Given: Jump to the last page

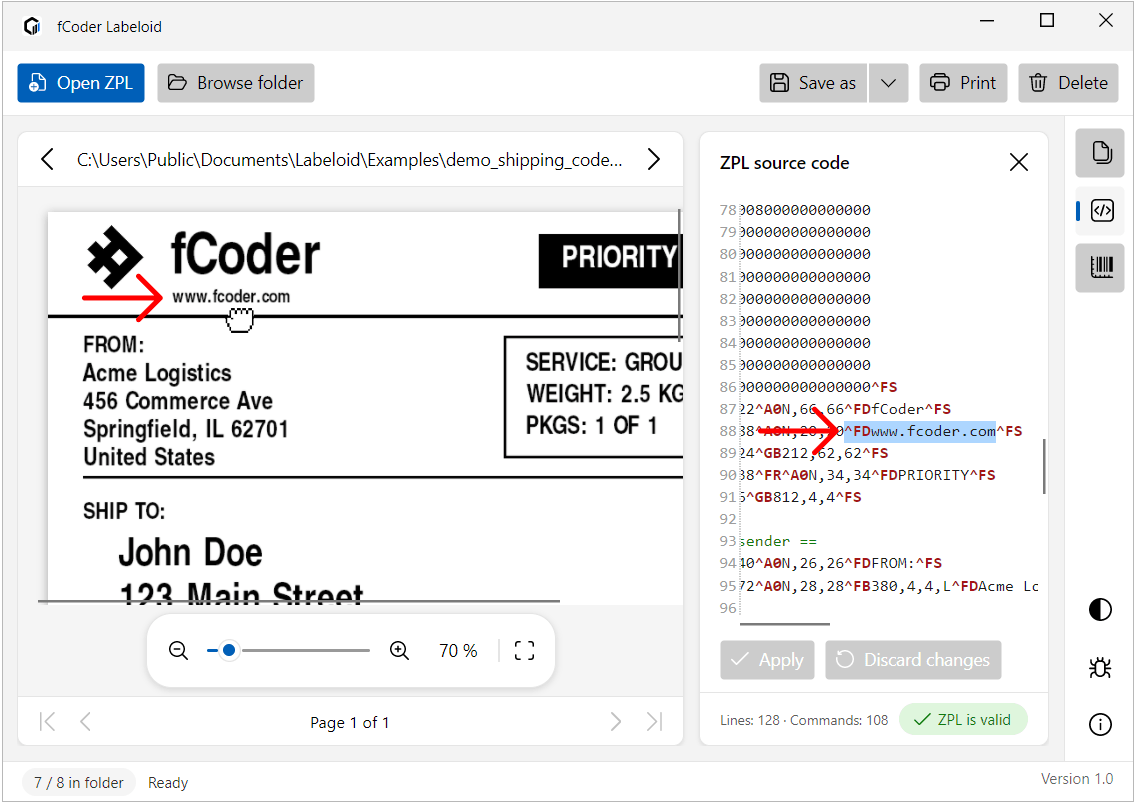Looking at the screenshot, I should tap(653, 722).
